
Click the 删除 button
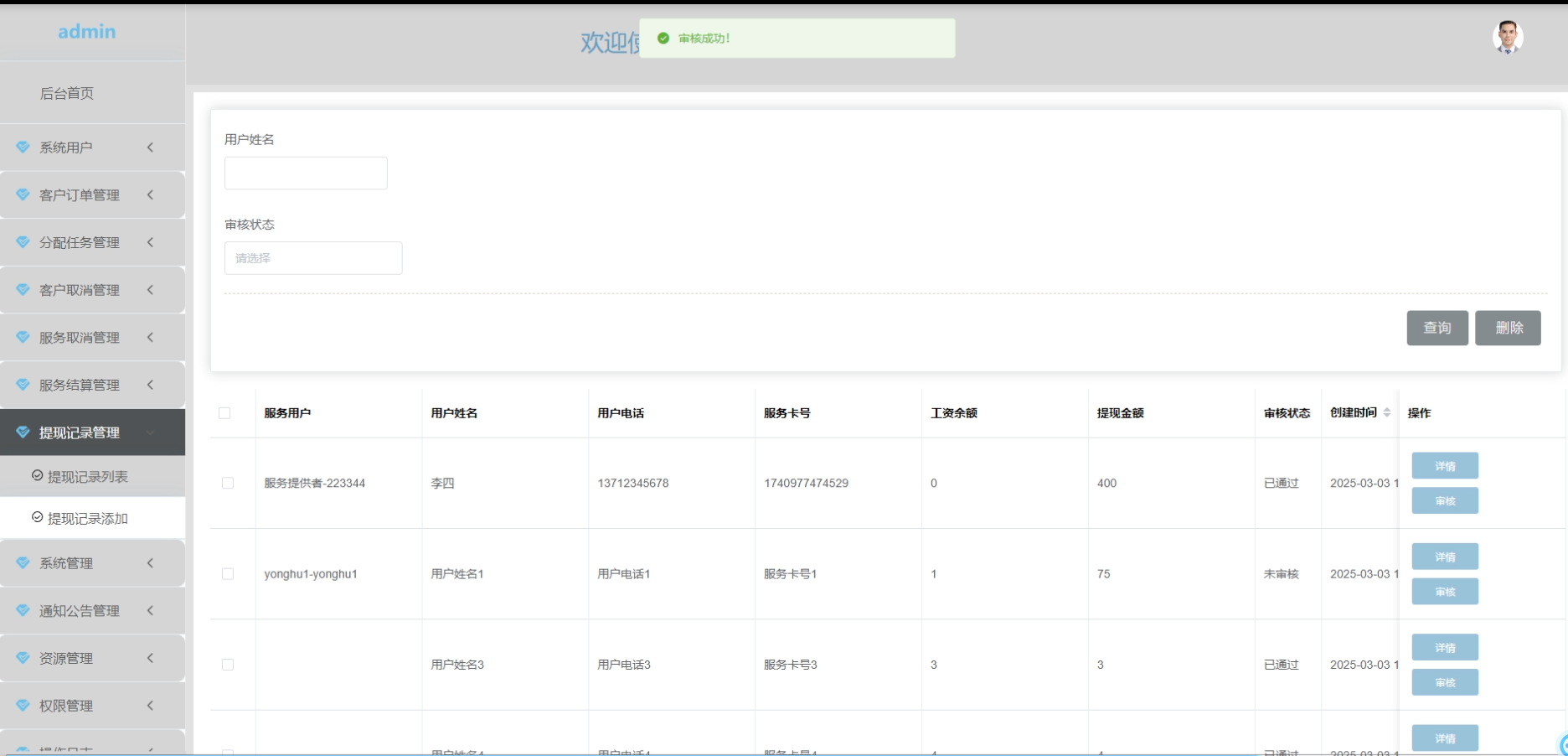click(x=1509, y=328)
